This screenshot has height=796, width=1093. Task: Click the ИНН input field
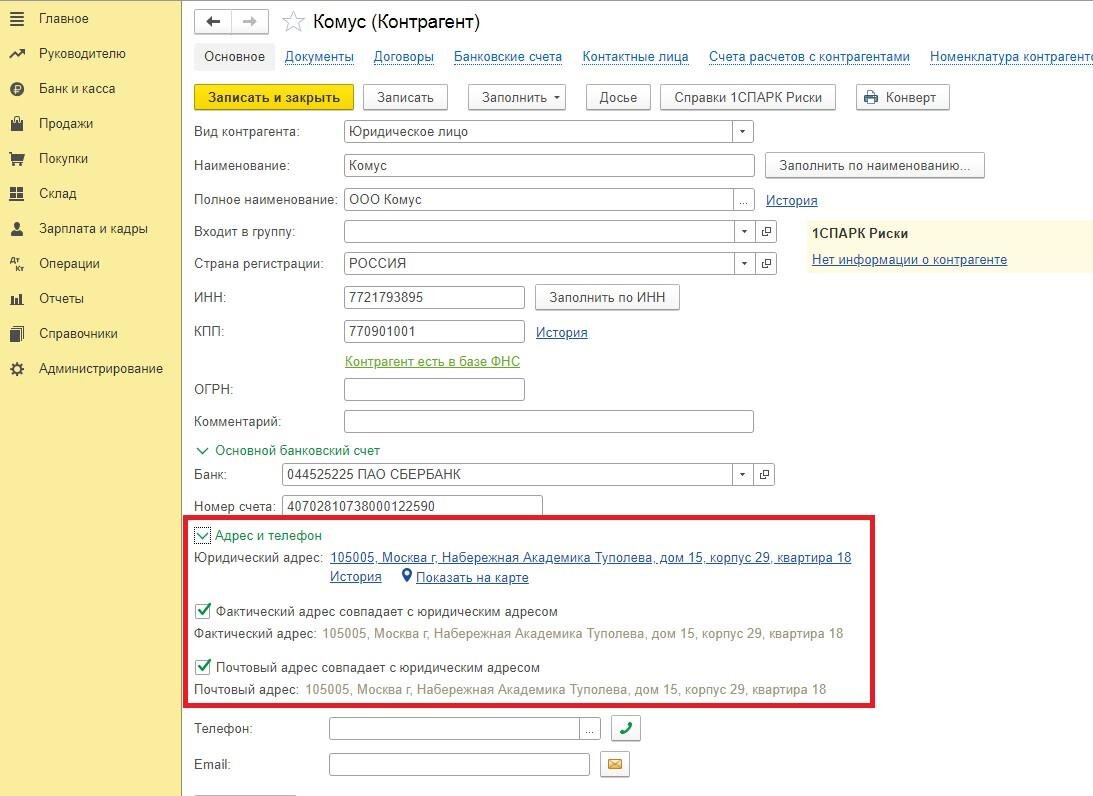click(434, 298)
